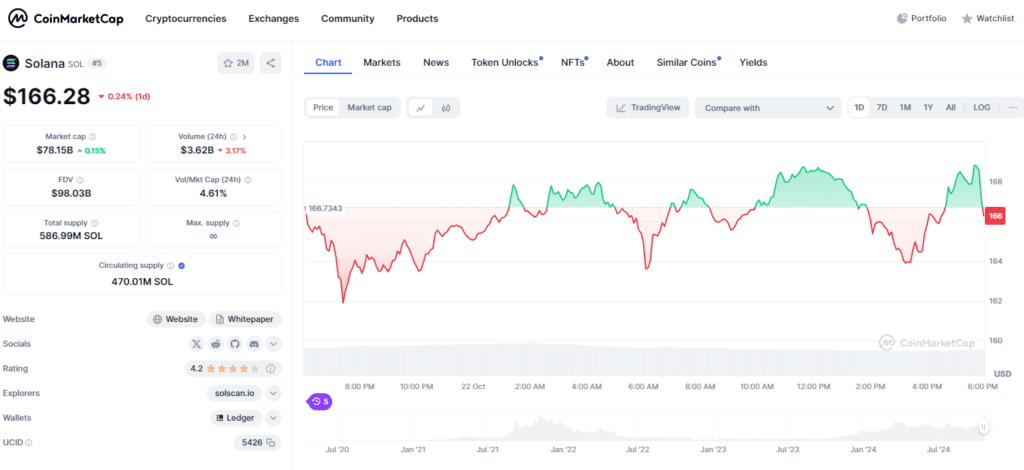
Task: Open the solscan.io explorer link
Action: click(234, 393)
